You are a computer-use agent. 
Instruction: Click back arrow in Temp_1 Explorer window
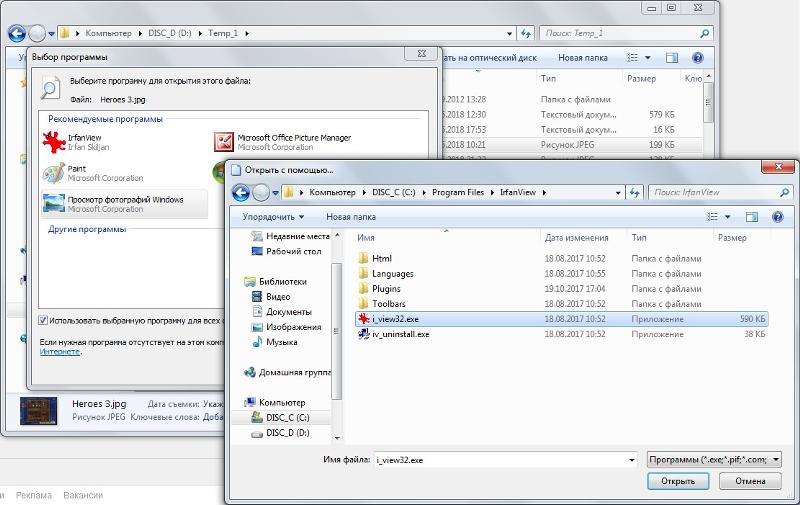point(17,34)
